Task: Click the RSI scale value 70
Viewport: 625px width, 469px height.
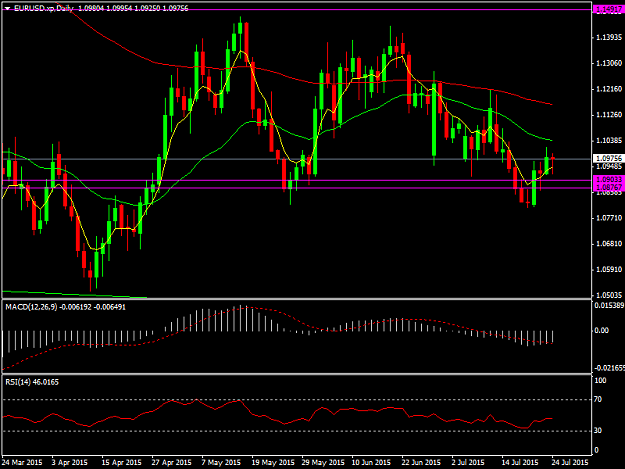Action: [598, 399]
